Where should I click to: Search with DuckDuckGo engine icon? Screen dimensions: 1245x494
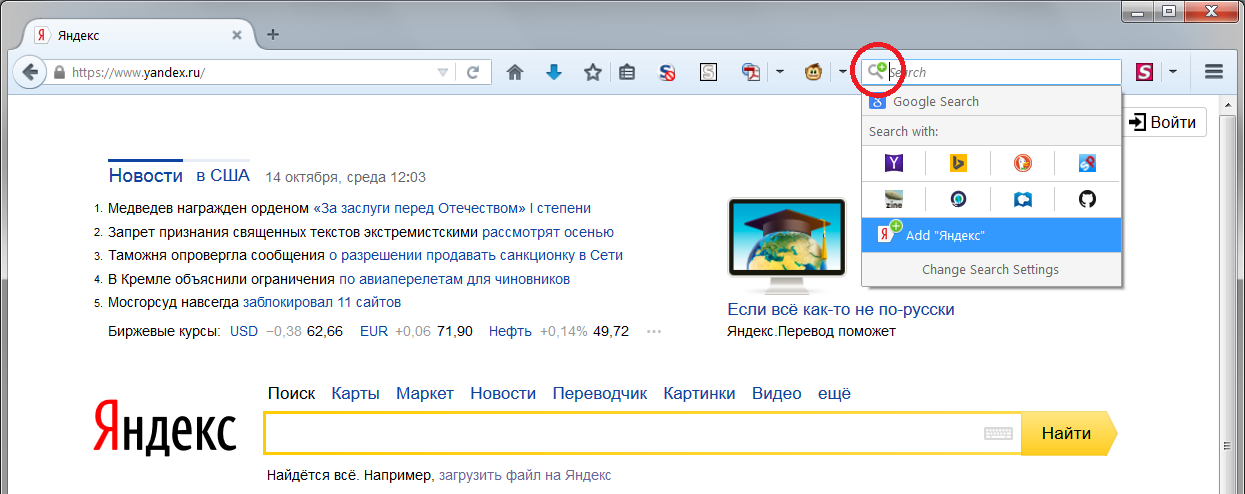click(x=1023, y=163)
